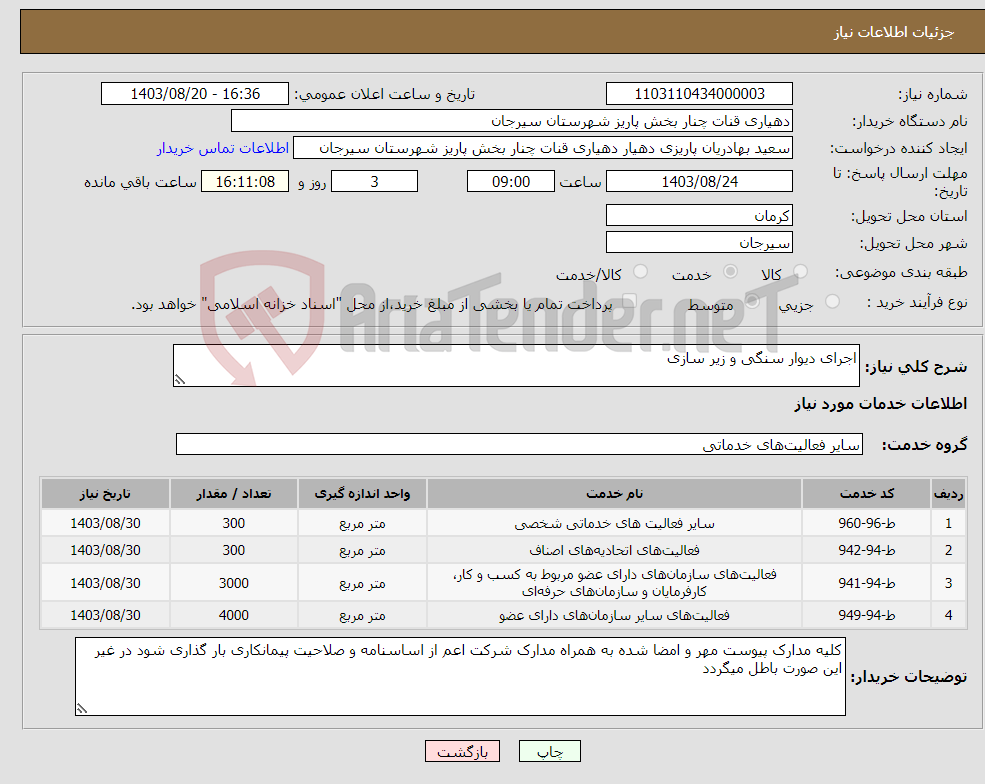Click service code ط-94-942
Screen dimensions: 985x784
(x=866, y=550)
